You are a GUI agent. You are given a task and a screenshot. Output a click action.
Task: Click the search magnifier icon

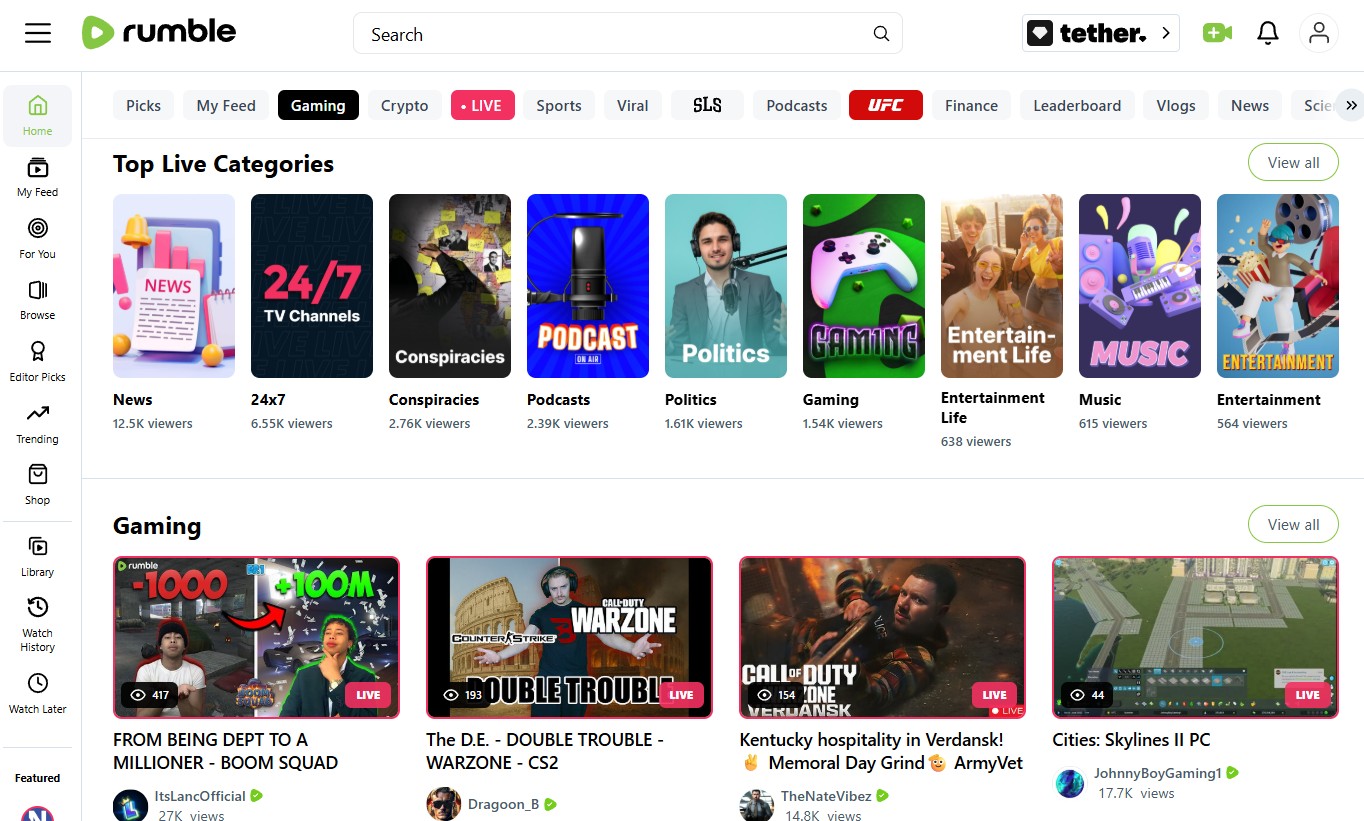[880, 33]
